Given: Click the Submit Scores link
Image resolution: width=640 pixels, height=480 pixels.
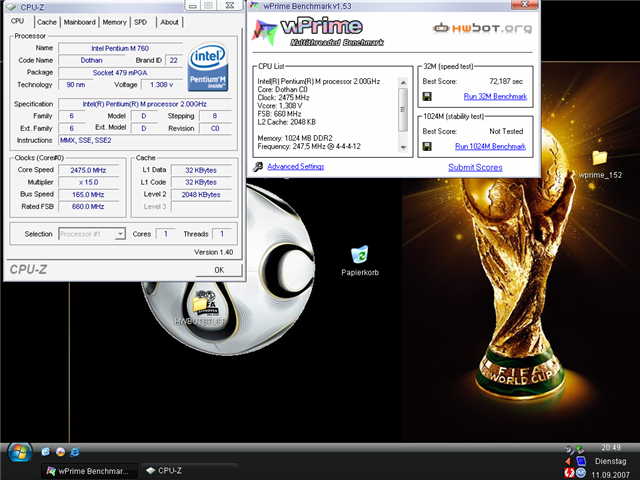Looking at the screenshot, I should [x=475, y=167].
